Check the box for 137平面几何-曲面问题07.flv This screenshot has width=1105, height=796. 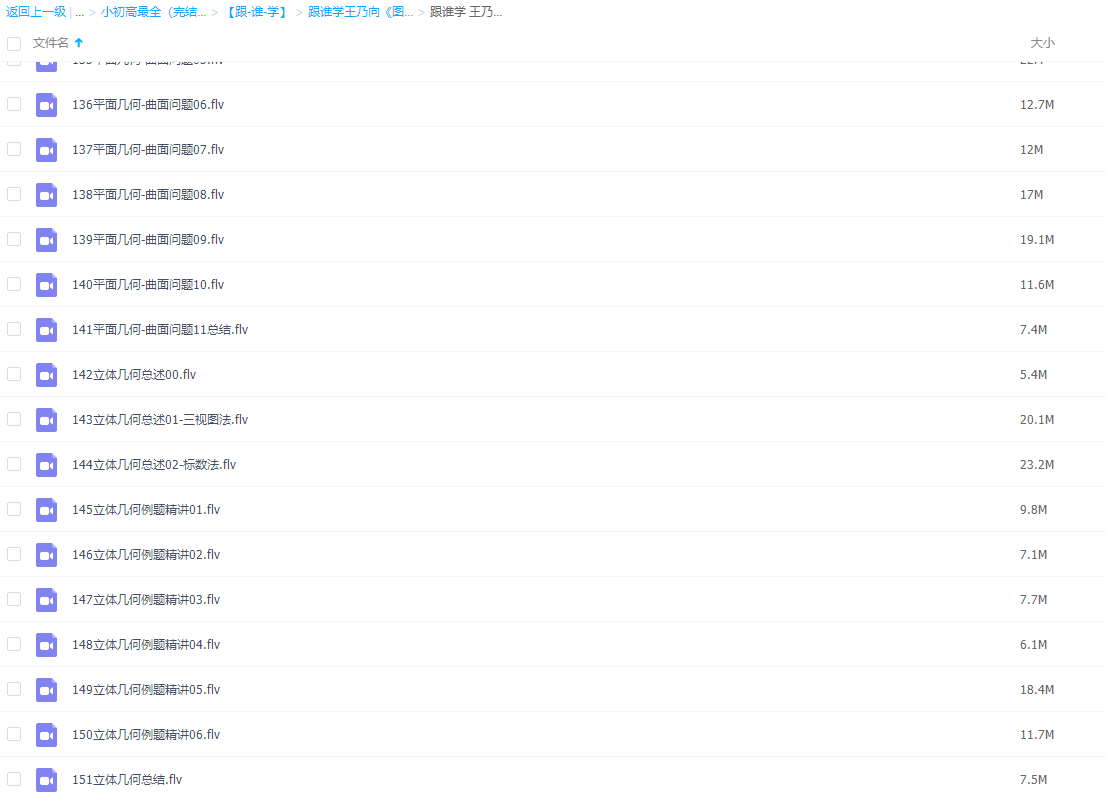click(x=14, y=149)
